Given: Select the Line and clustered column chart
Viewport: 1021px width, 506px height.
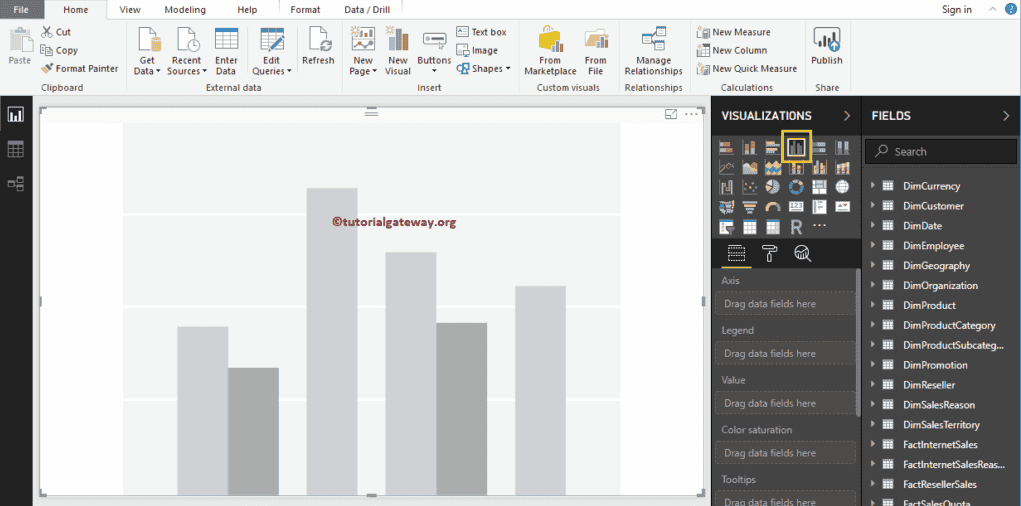Looking at the screenshot, I should click(819, 167).
